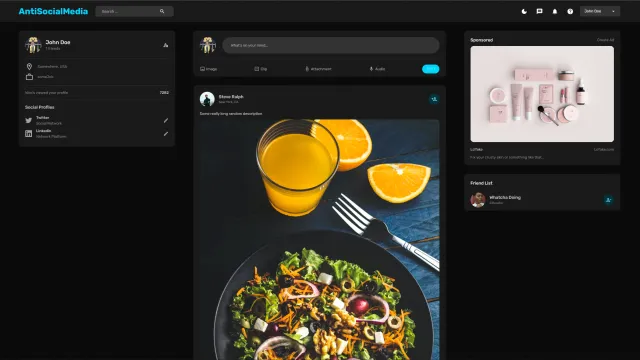Viewport: 640px width, 360px height.
Task: Open the notifications bell icon
Action: tap(555, 11)
